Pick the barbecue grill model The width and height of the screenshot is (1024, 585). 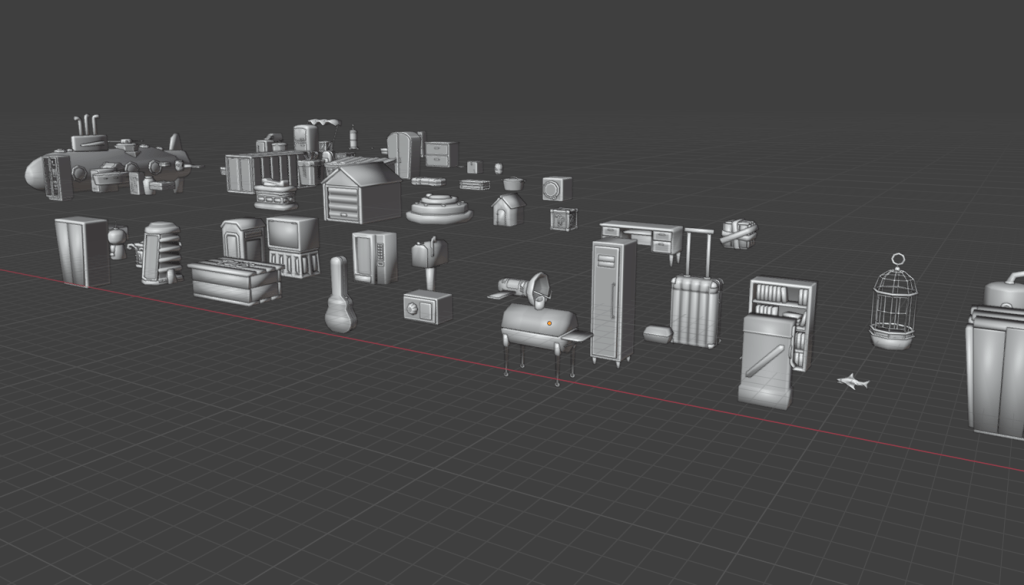[539, 327]
